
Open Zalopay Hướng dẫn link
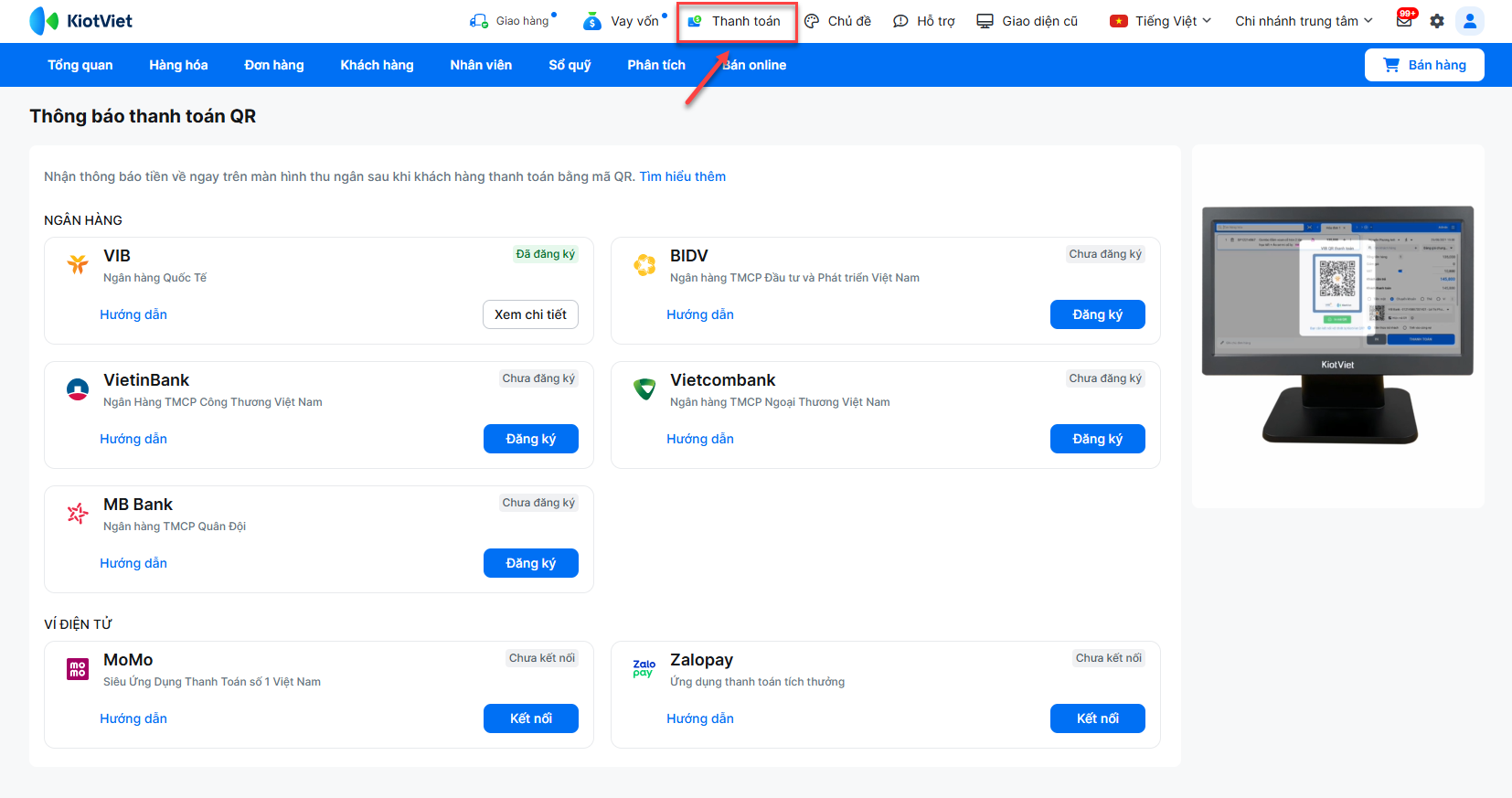tap(700, 718)
